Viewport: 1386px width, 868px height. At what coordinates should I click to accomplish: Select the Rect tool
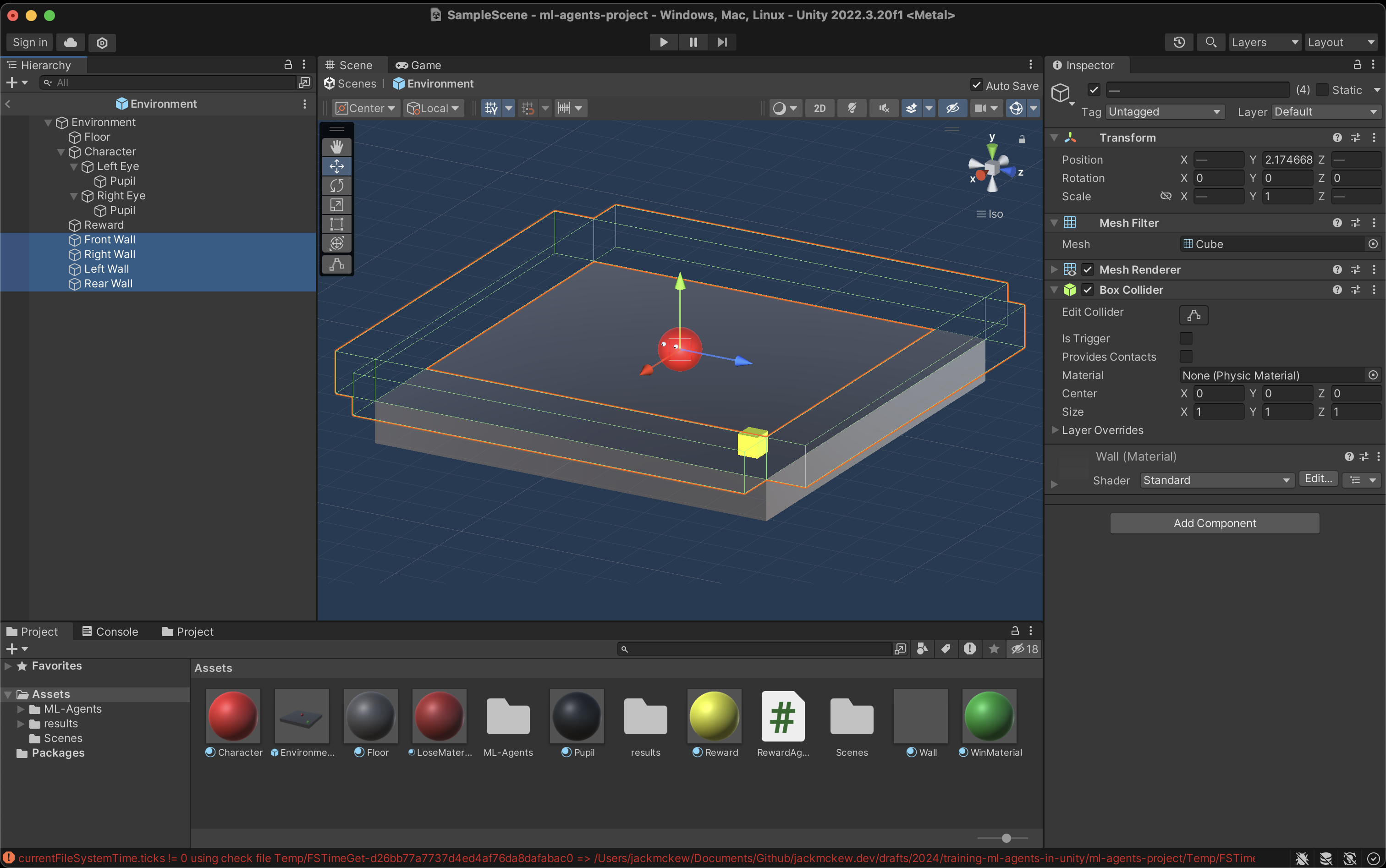[336, 224]
